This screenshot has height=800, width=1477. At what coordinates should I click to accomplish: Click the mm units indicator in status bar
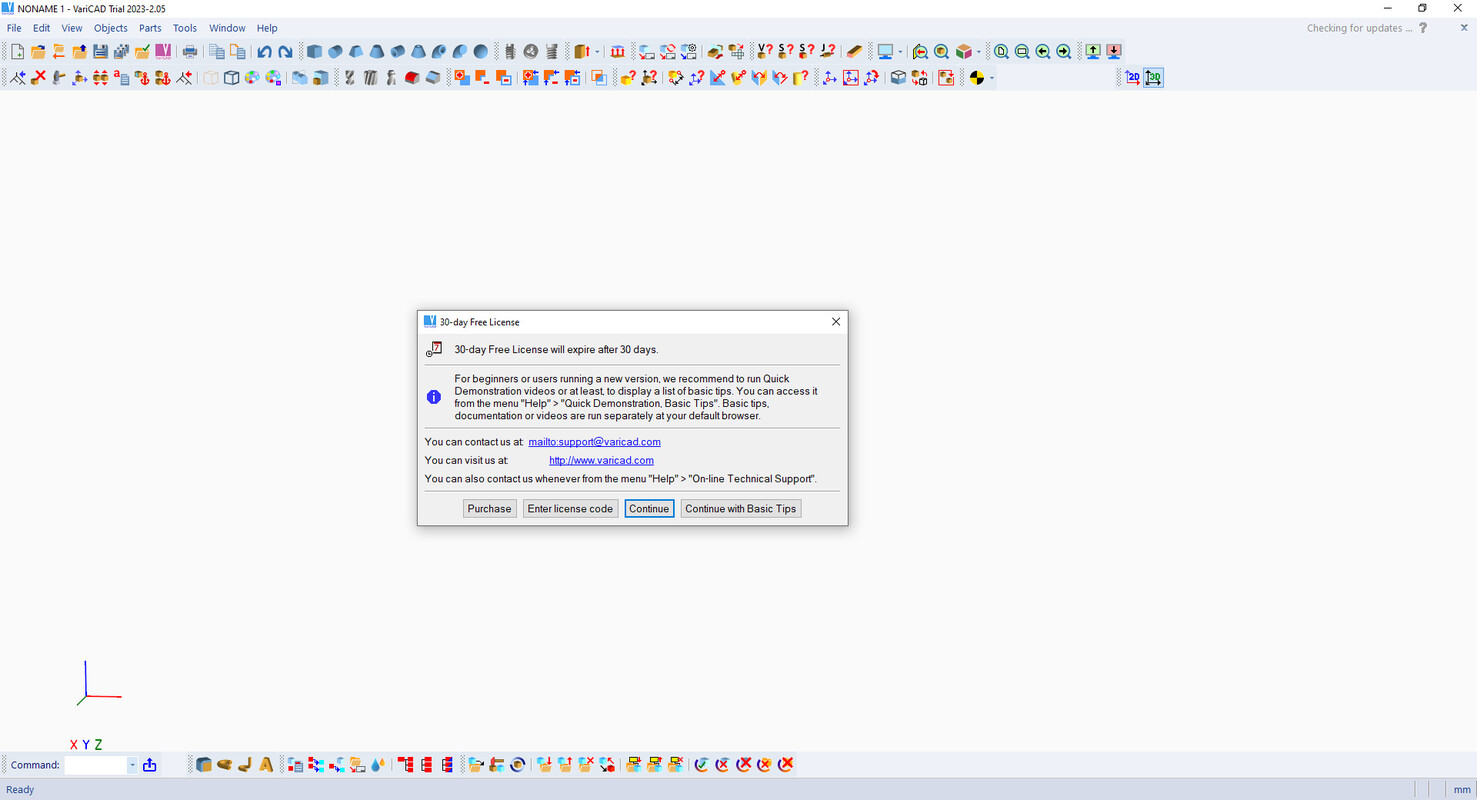[1462, 790]
